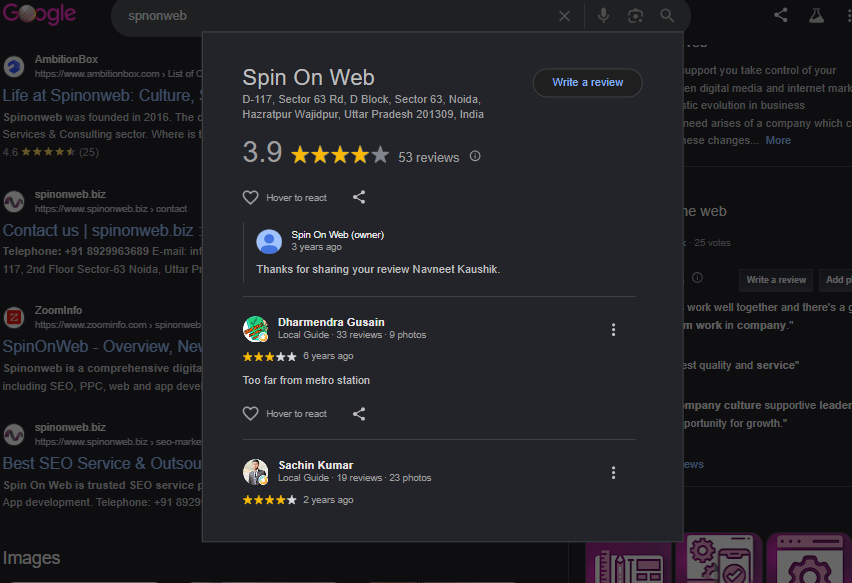
Task: Click the ZoomInfo favicon
Action: coord(14,317)
